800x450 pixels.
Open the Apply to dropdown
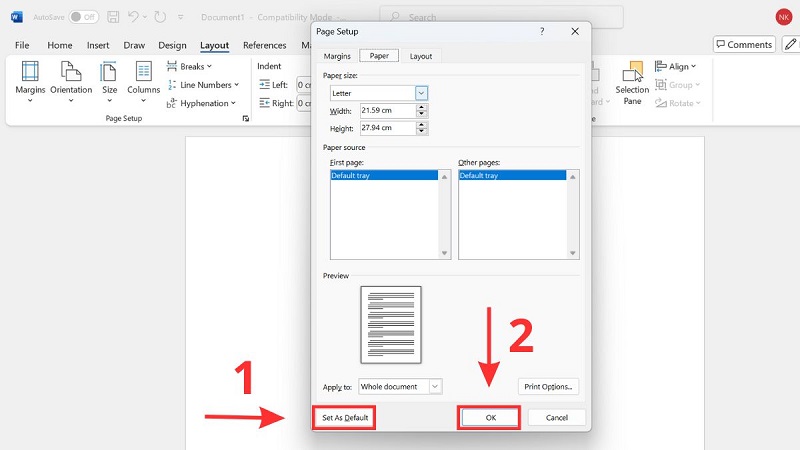point(435,386)
